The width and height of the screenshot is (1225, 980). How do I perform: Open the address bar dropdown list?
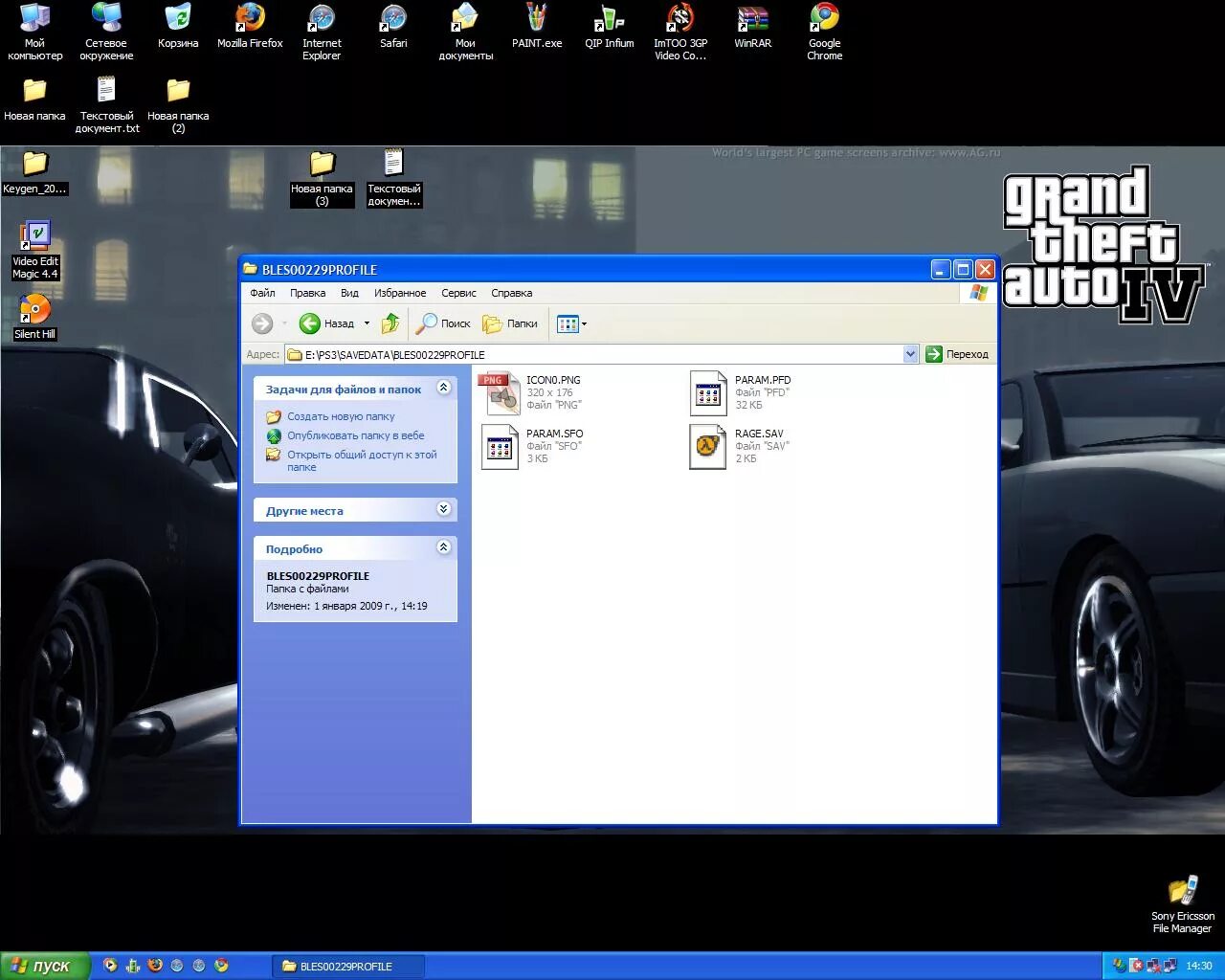click(x=910, y=354)
